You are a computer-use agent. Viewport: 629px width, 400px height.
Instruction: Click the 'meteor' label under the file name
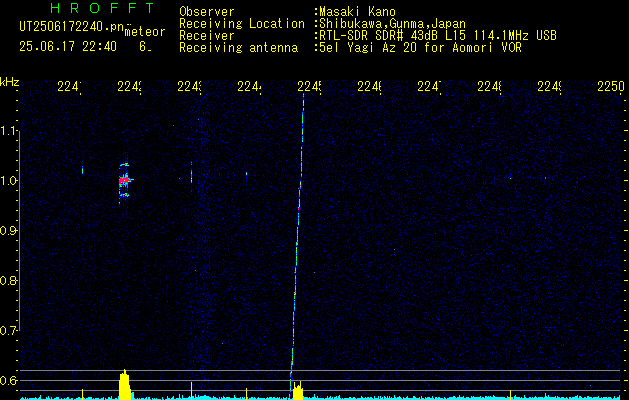coord(145,32)
